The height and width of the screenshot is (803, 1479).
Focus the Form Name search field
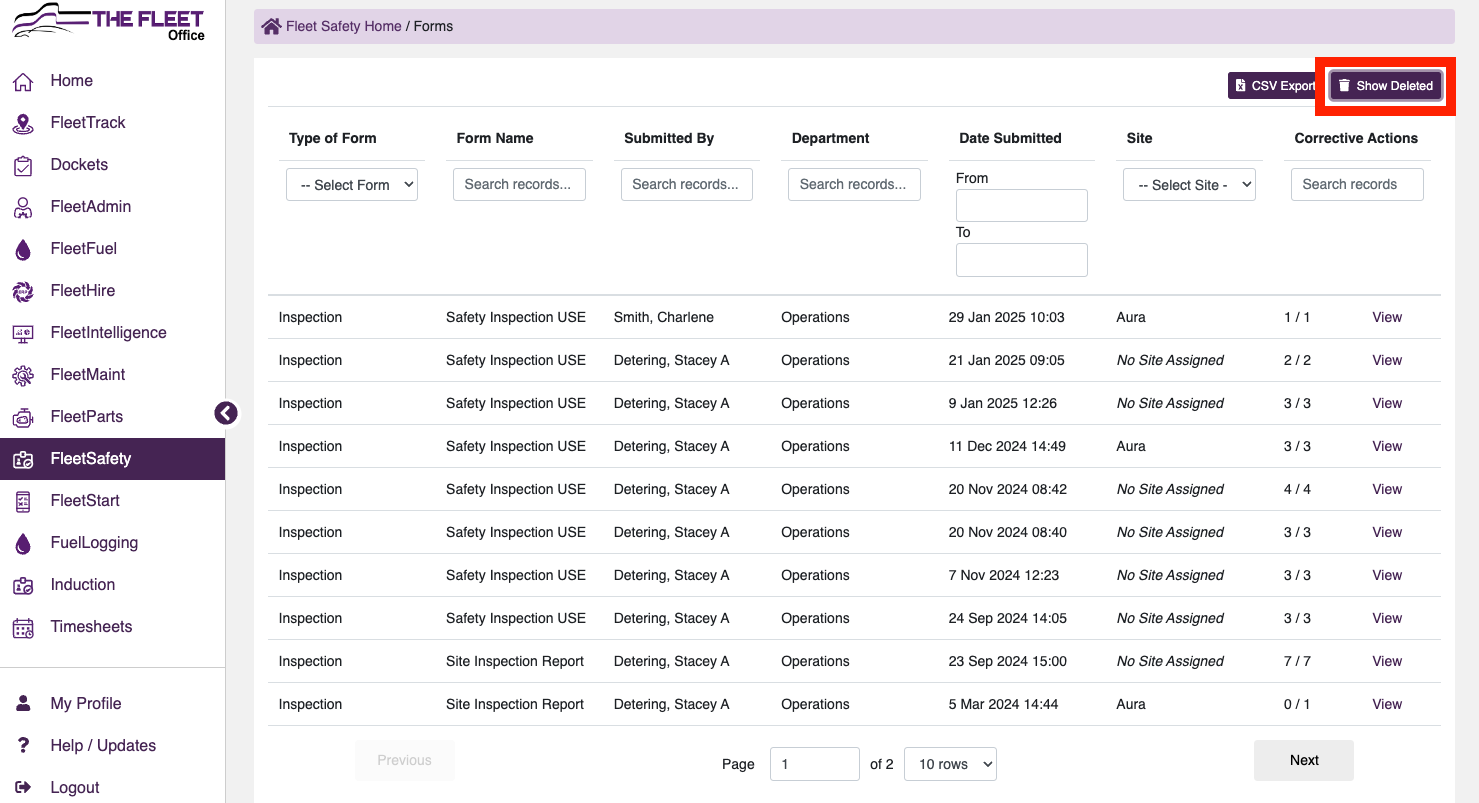tap(519, 184)
